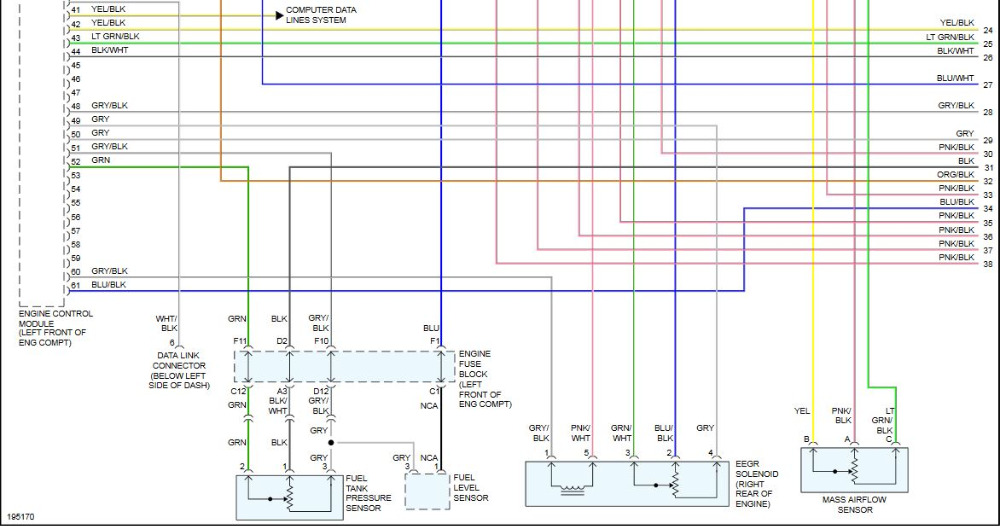Click the diagram number 195170
Viewport: 1000px width, 526px height.
(x=21, y=517)
